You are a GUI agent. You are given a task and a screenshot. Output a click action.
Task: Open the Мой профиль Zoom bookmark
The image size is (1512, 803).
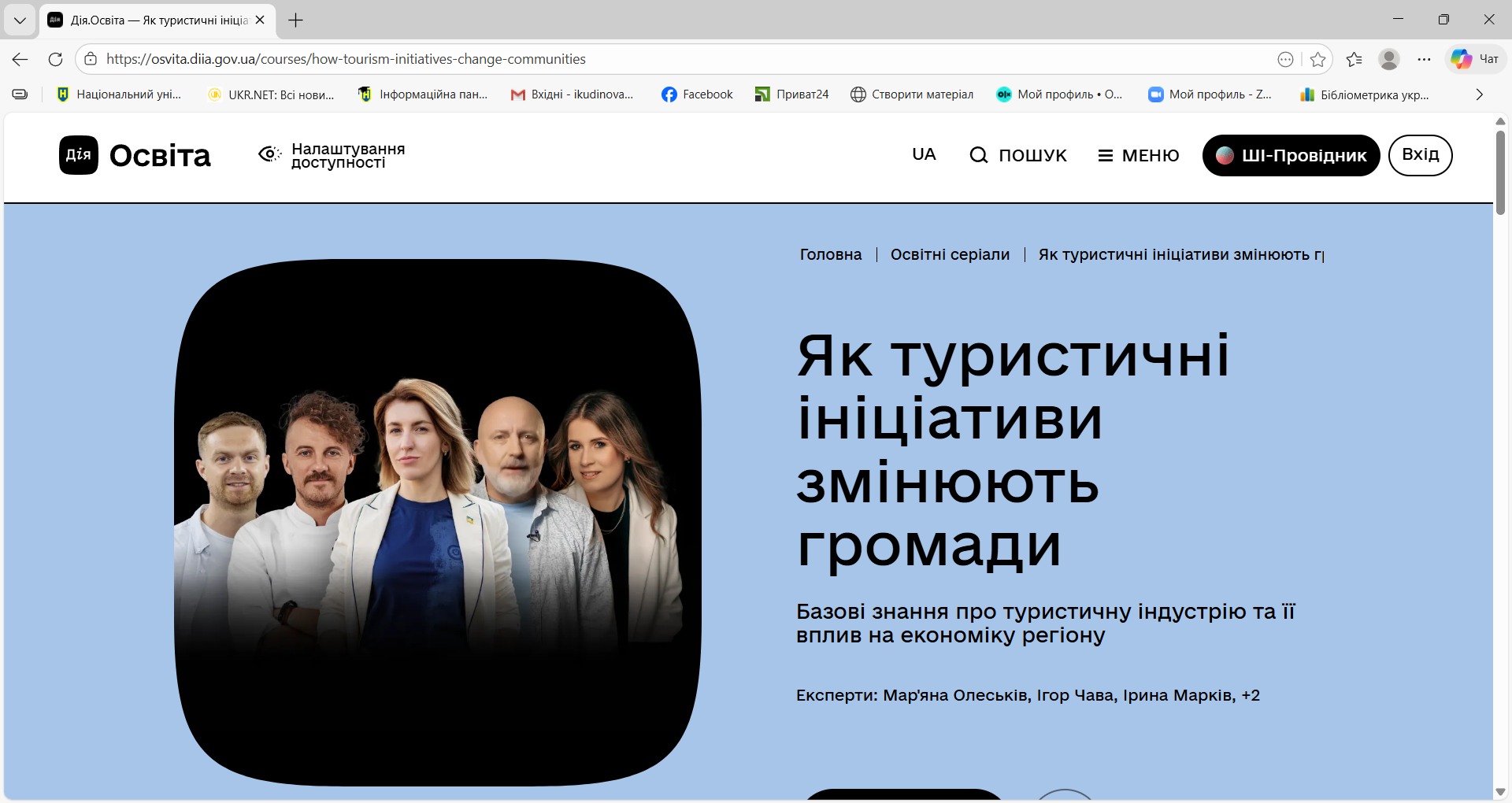(1210, 94)
